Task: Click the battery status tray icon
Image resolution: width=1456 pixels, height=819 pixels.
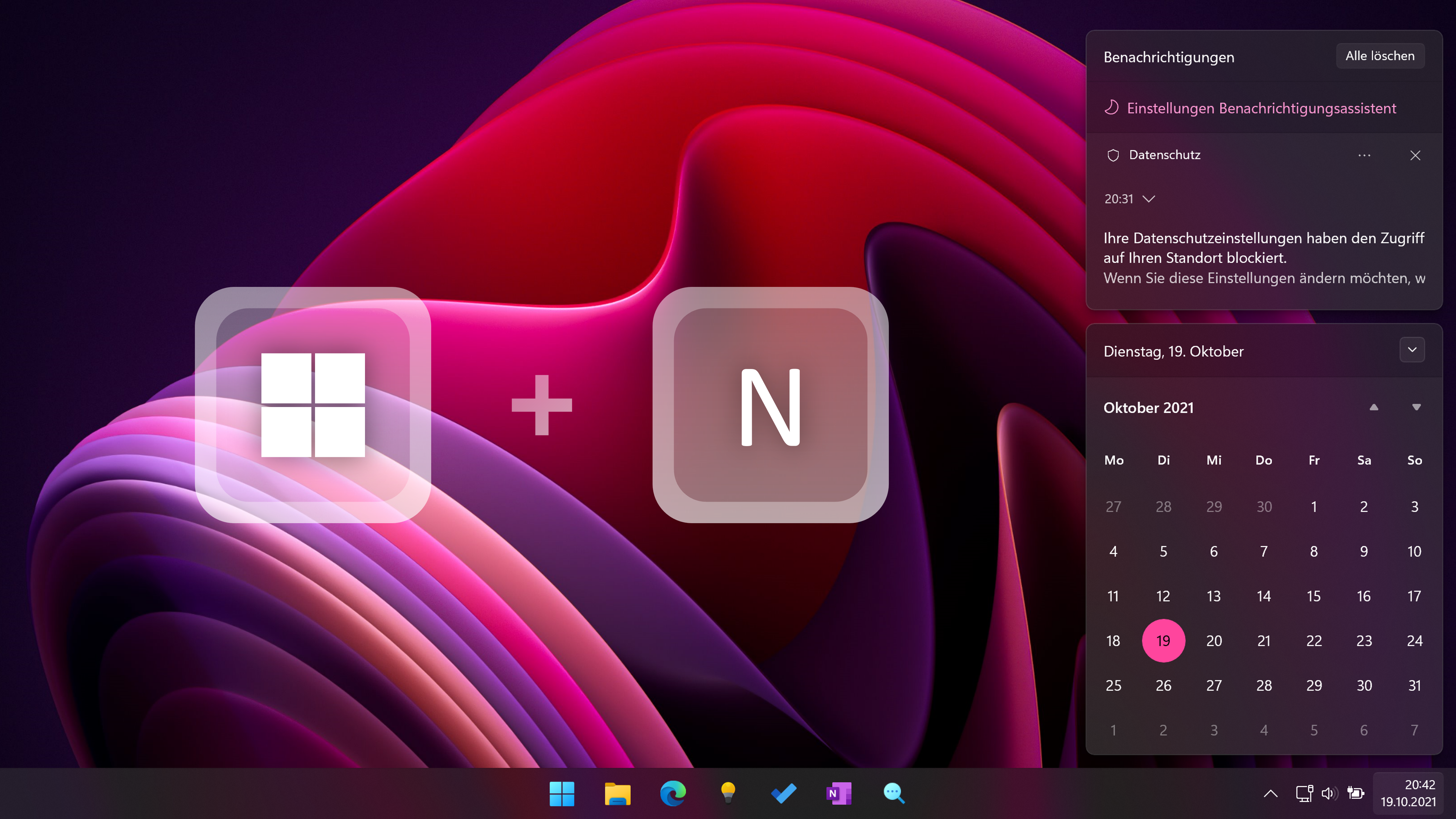Action: click(x=1355, y=794)
